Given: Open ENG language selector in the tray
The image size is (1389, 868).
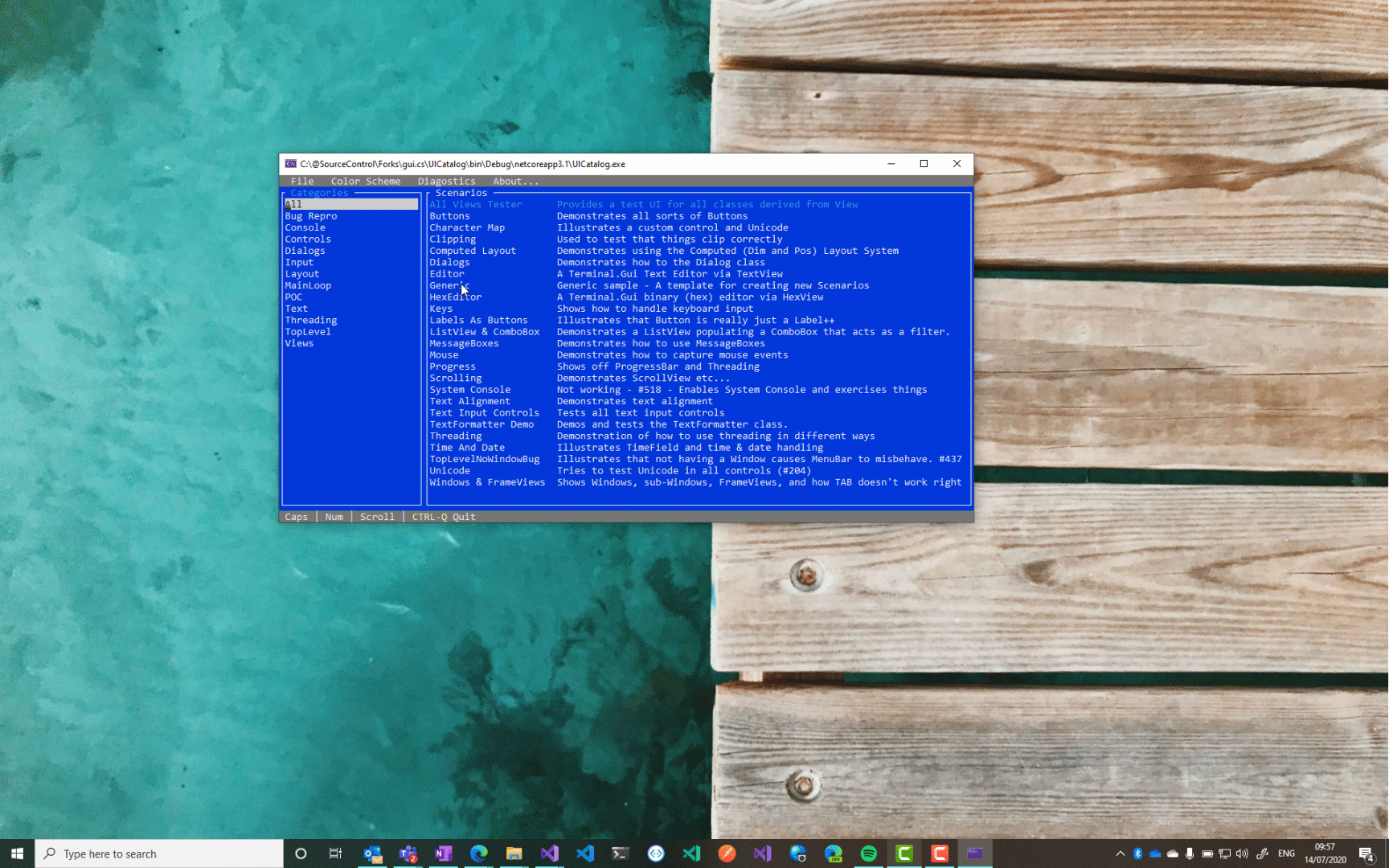Looking at the screenshot, I should pyautogui.click(x=1286, y=854).
